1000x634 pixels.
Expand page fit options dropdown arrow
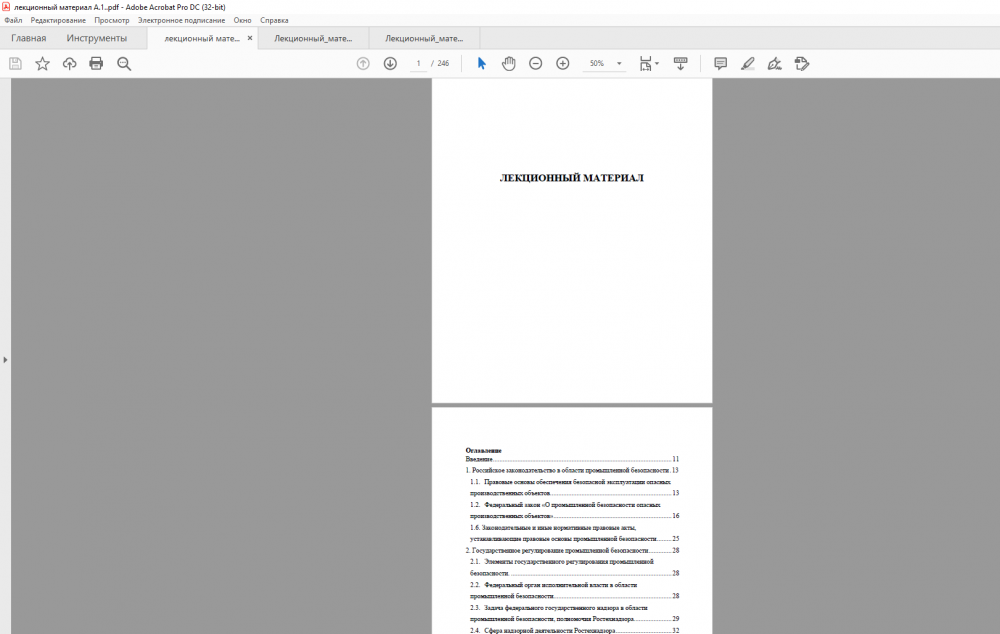click(x=657, y=64)
